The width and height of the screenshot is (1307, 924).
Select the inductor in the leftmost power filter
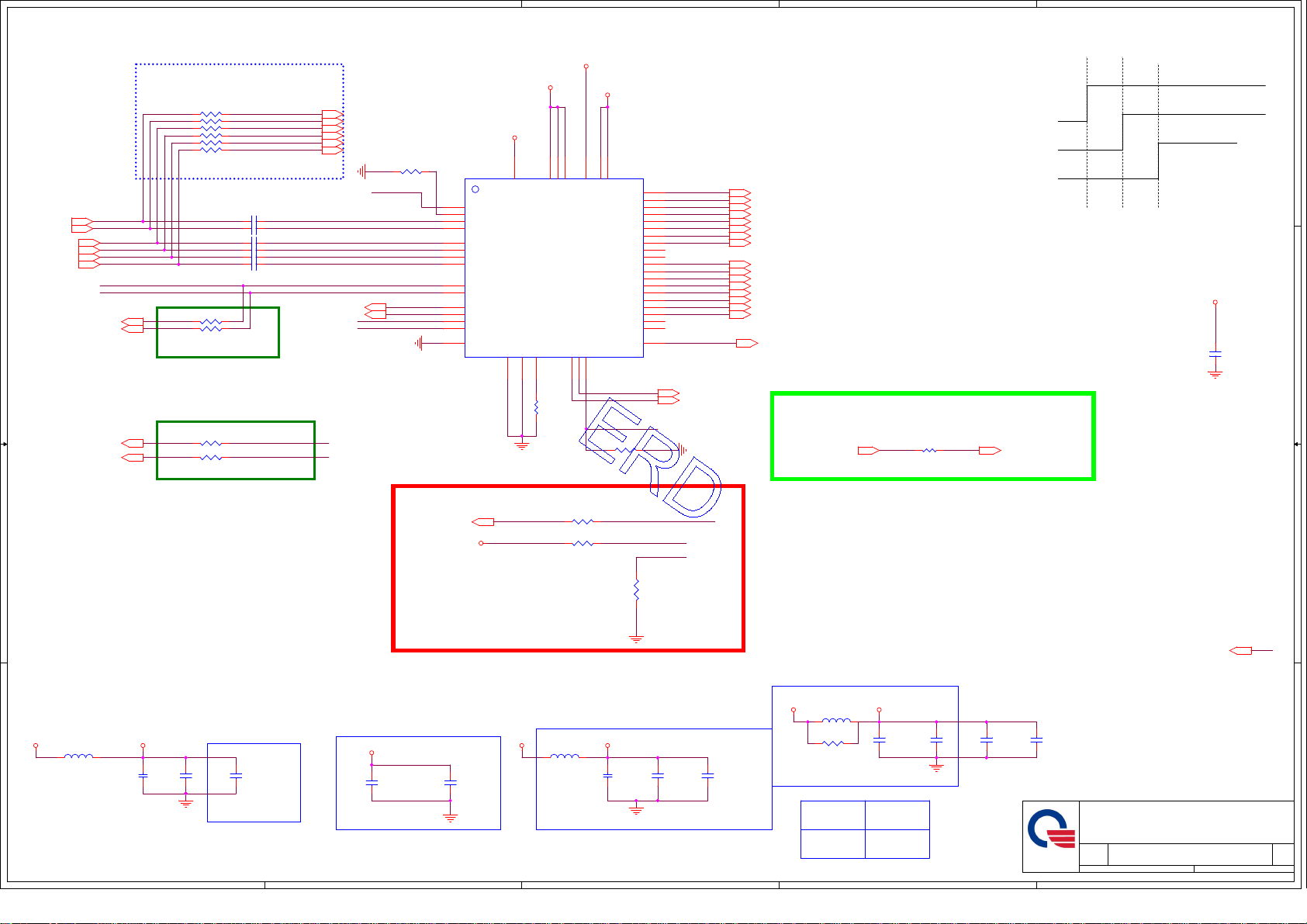tap(78, 756)
